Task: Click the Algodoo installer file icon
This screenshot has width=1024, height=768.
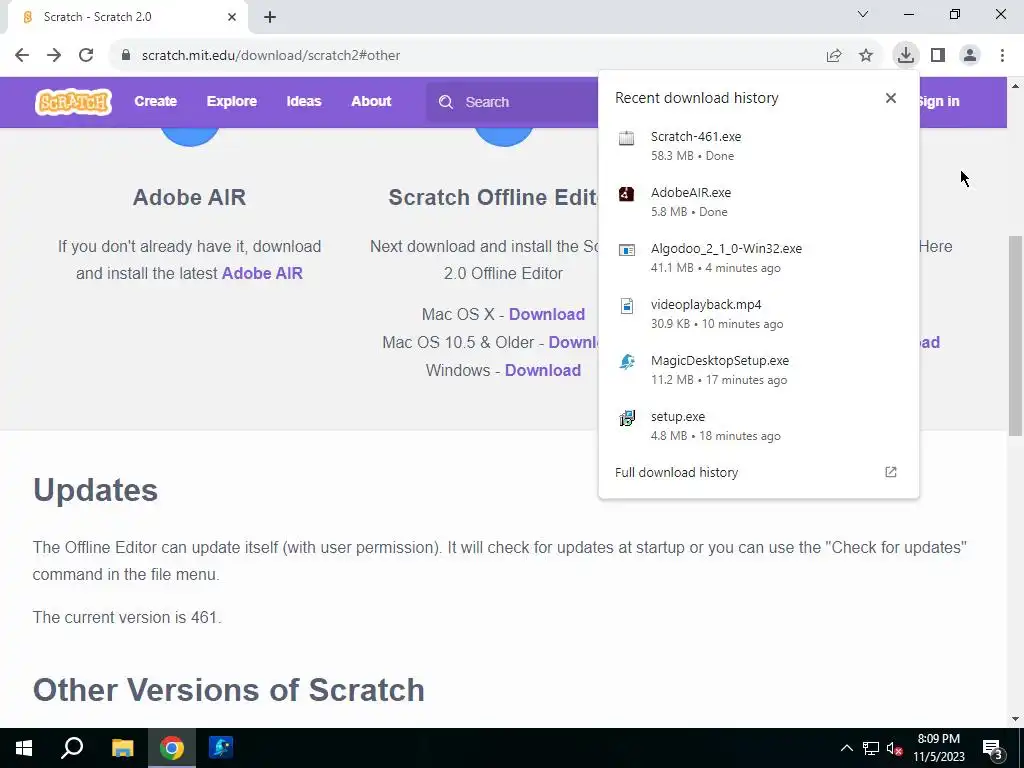Action: tap(626, 249)
